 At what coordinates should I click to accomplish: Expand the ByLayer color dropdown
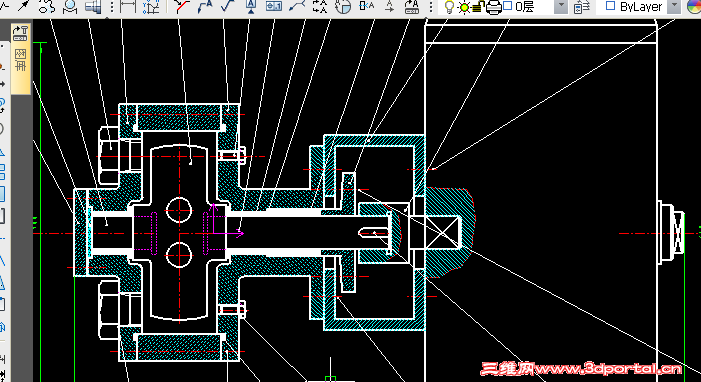click(674, 6)
